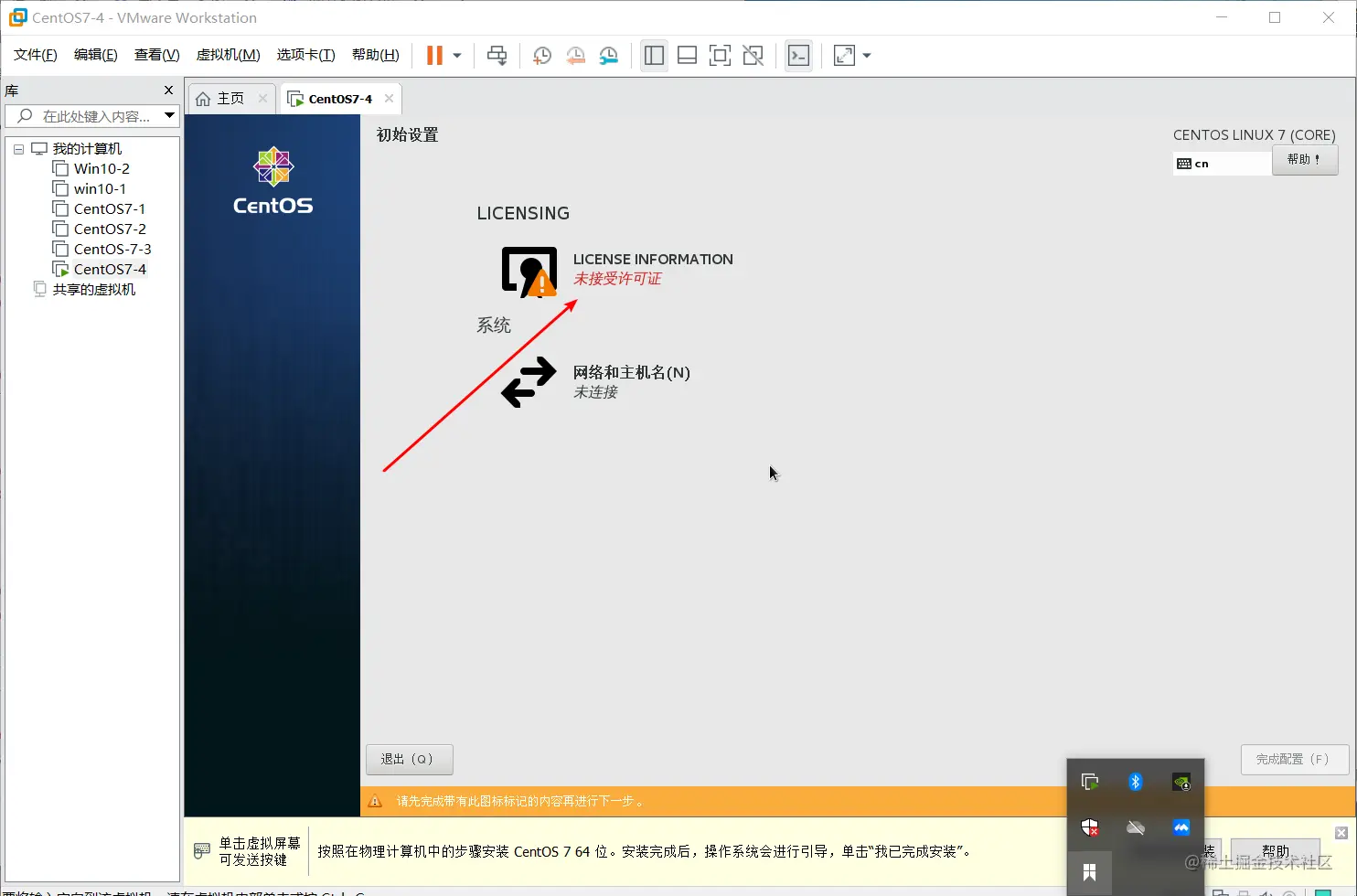Click the orange warning triangle icon

coord(375,801)
